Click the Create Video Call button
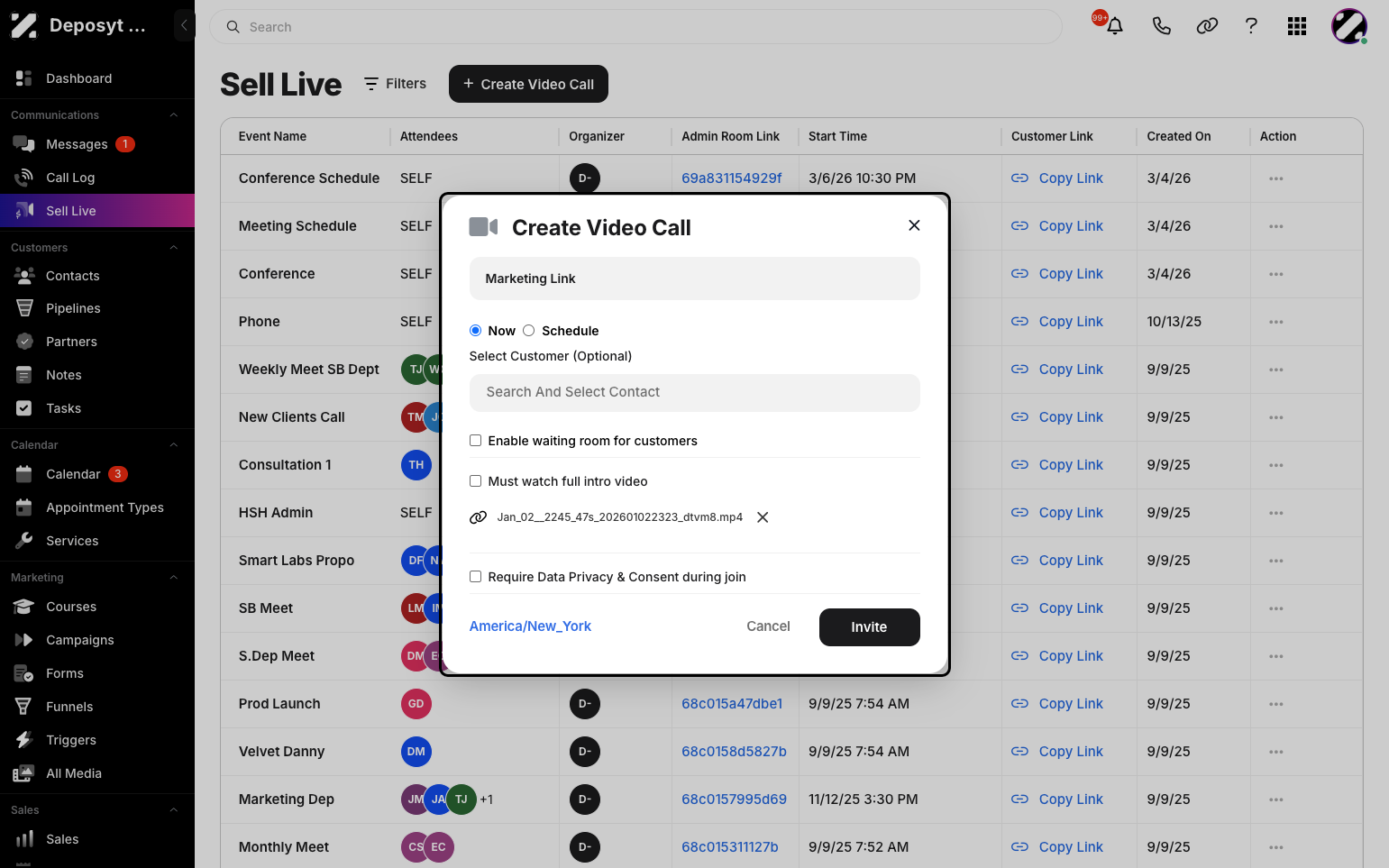This screenshot has width=1389, height=868. point(528,84)
